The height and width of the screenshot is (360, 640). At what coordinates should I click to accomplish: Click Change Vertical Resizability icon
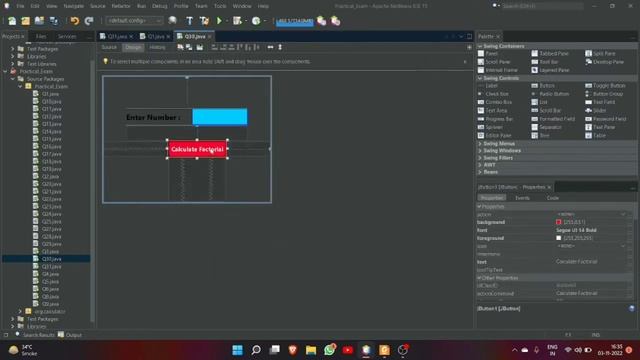tap(280, 47)
